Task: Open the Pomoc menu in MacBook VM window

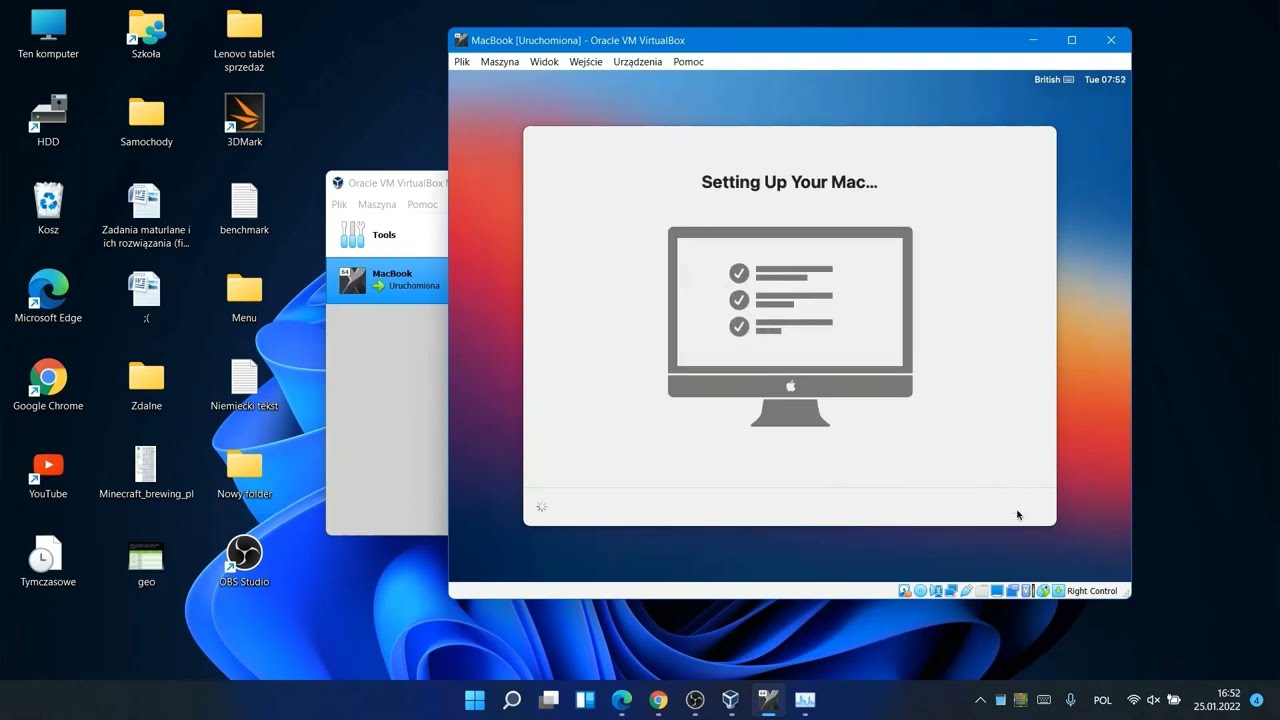Action: coord(689,62)
